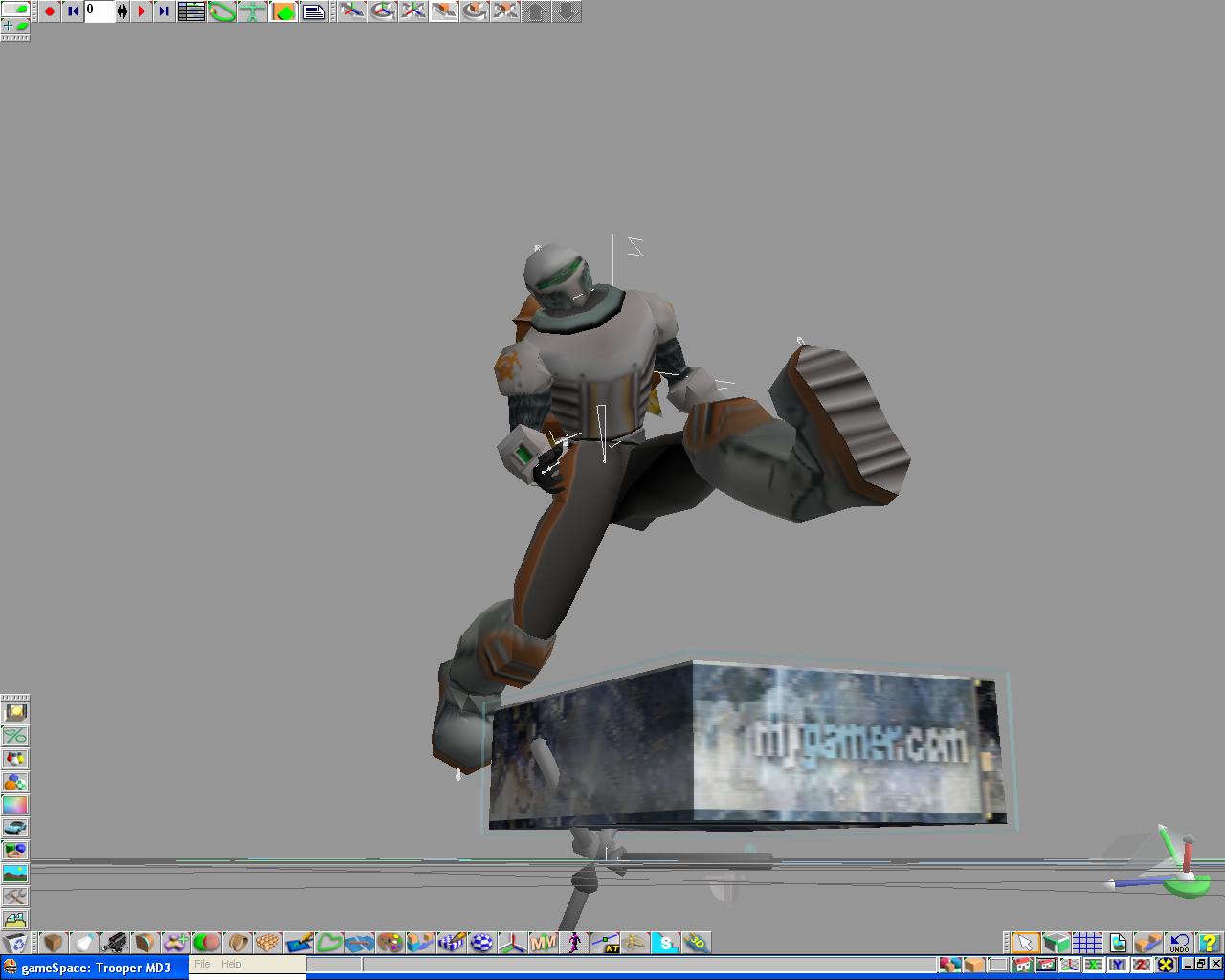The width and height of the screenshot is (1225, 980).
Task: Open the Help menu
Action: [x=232, y=964]
